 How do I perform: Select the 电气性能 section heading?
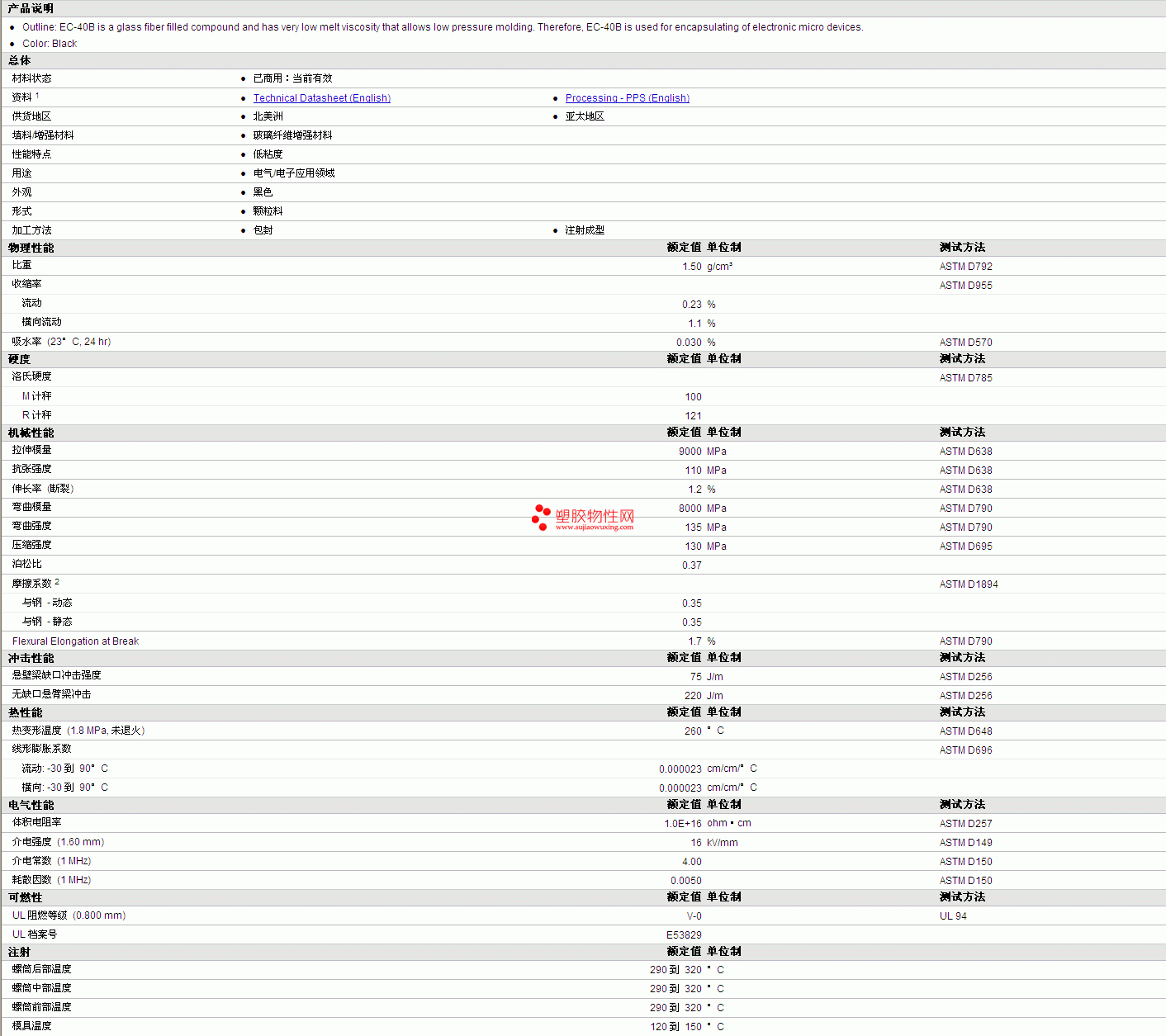[x=31, y=805]
